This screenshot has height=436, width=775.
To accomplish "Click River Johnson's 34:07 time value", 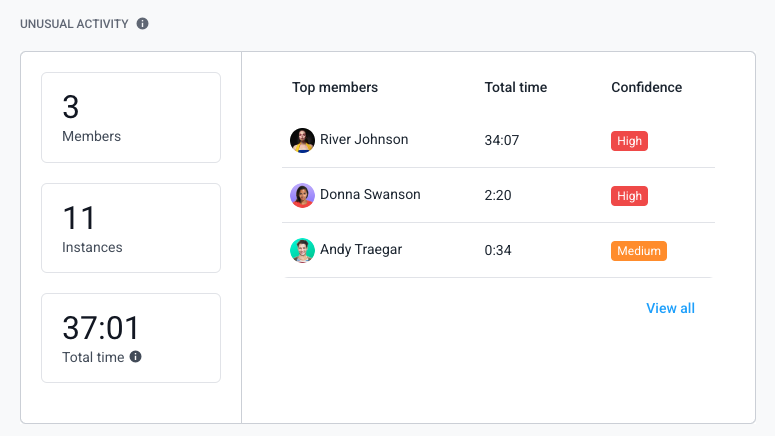I will point(502,140).
